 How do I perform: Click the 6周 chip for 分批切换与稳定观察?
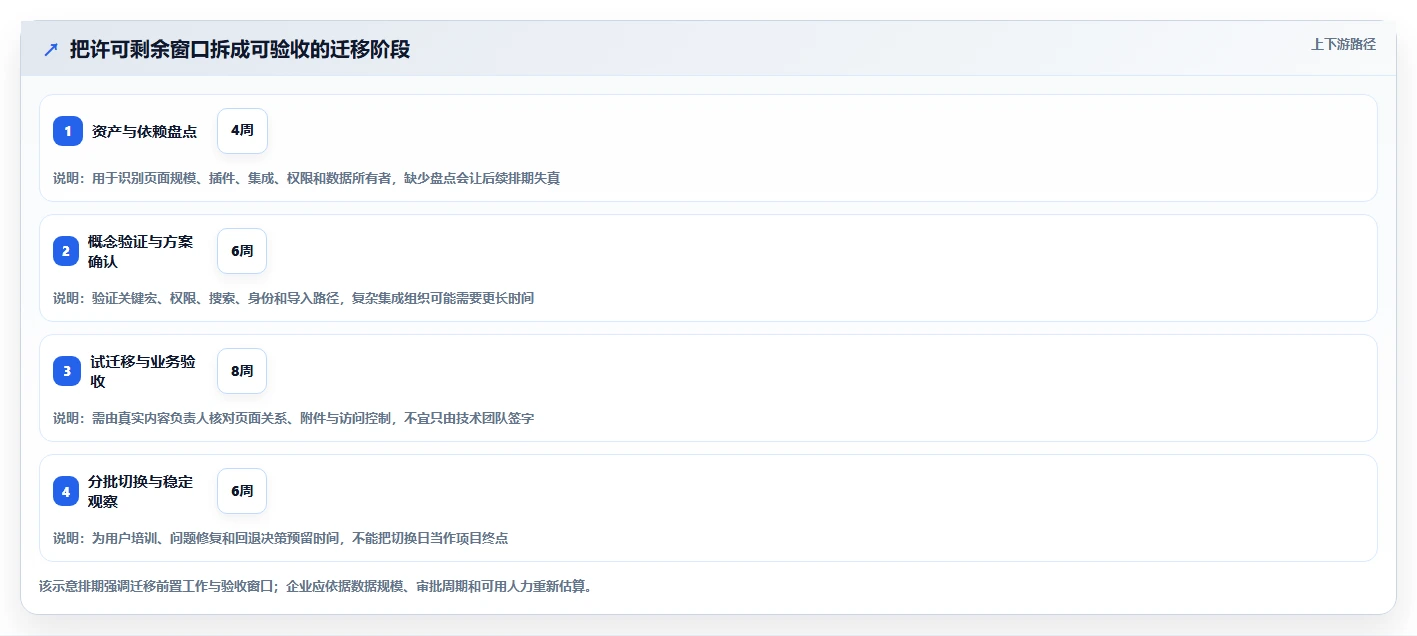pos(242,491)
